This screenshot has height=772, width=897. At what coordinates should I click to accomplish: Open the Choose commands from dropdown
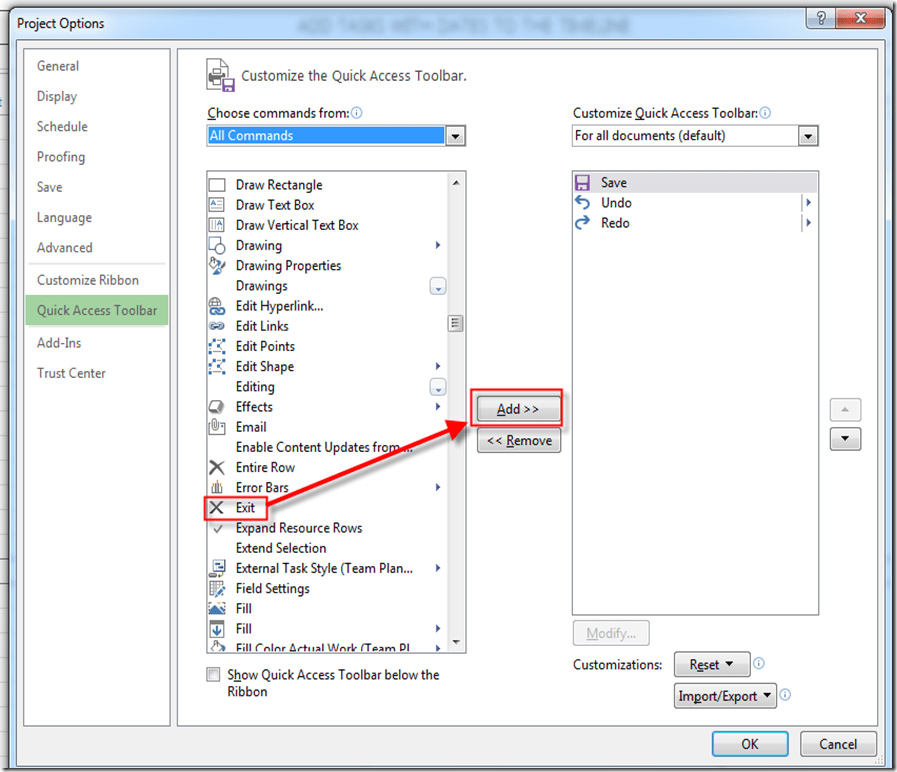455,136
